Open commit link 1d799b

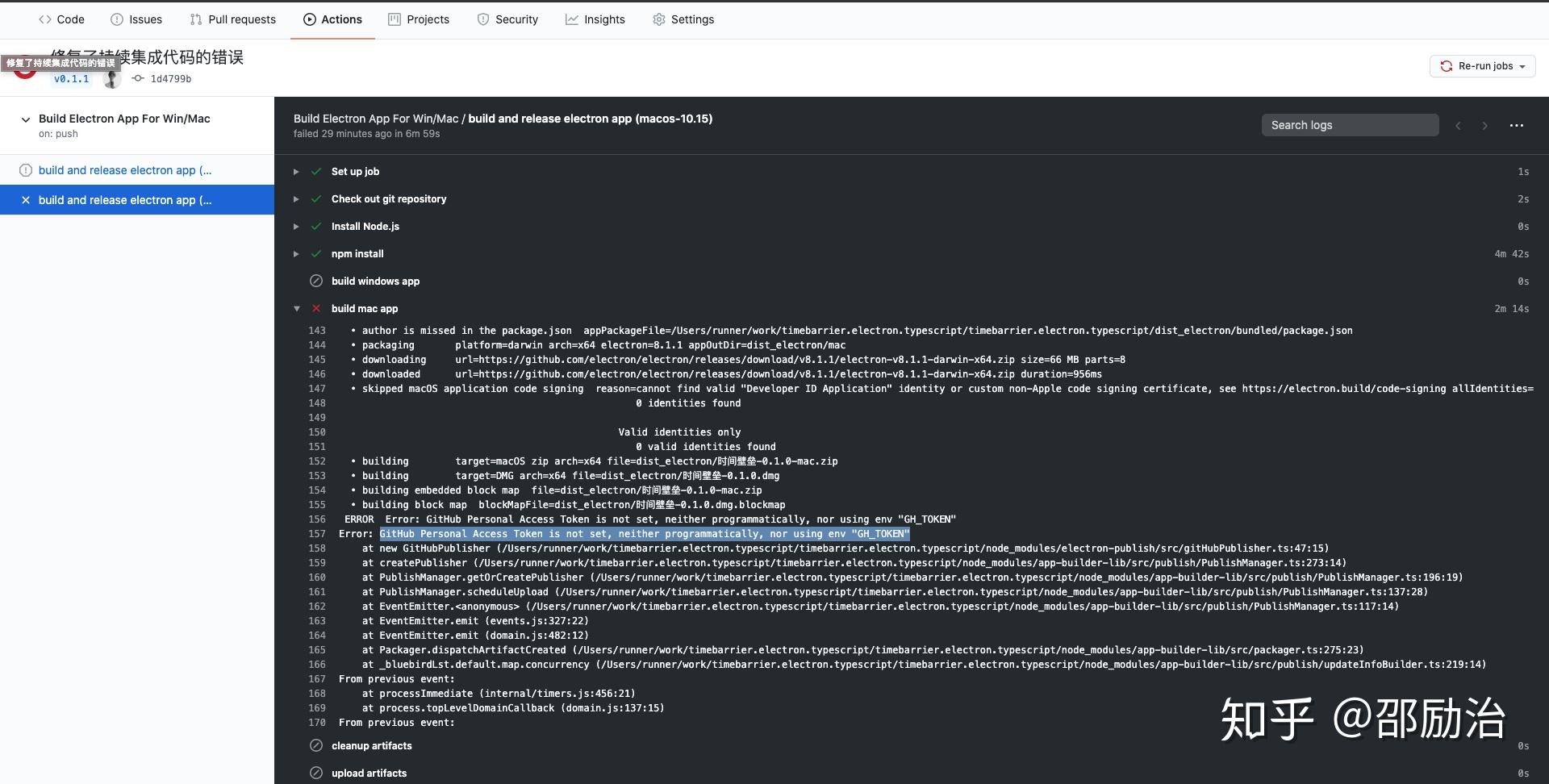pyautogui.click(x=169, y=78)
